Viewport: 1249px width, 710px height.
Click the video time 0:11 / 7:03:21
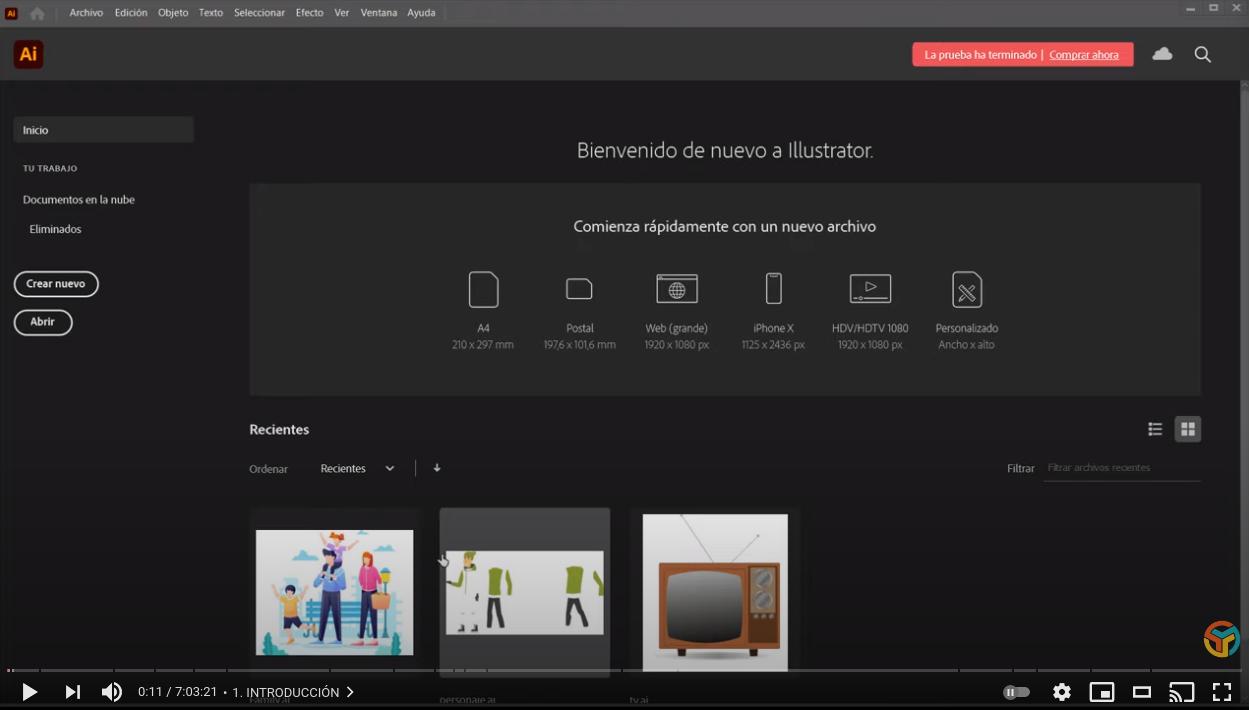coord(177,692)
